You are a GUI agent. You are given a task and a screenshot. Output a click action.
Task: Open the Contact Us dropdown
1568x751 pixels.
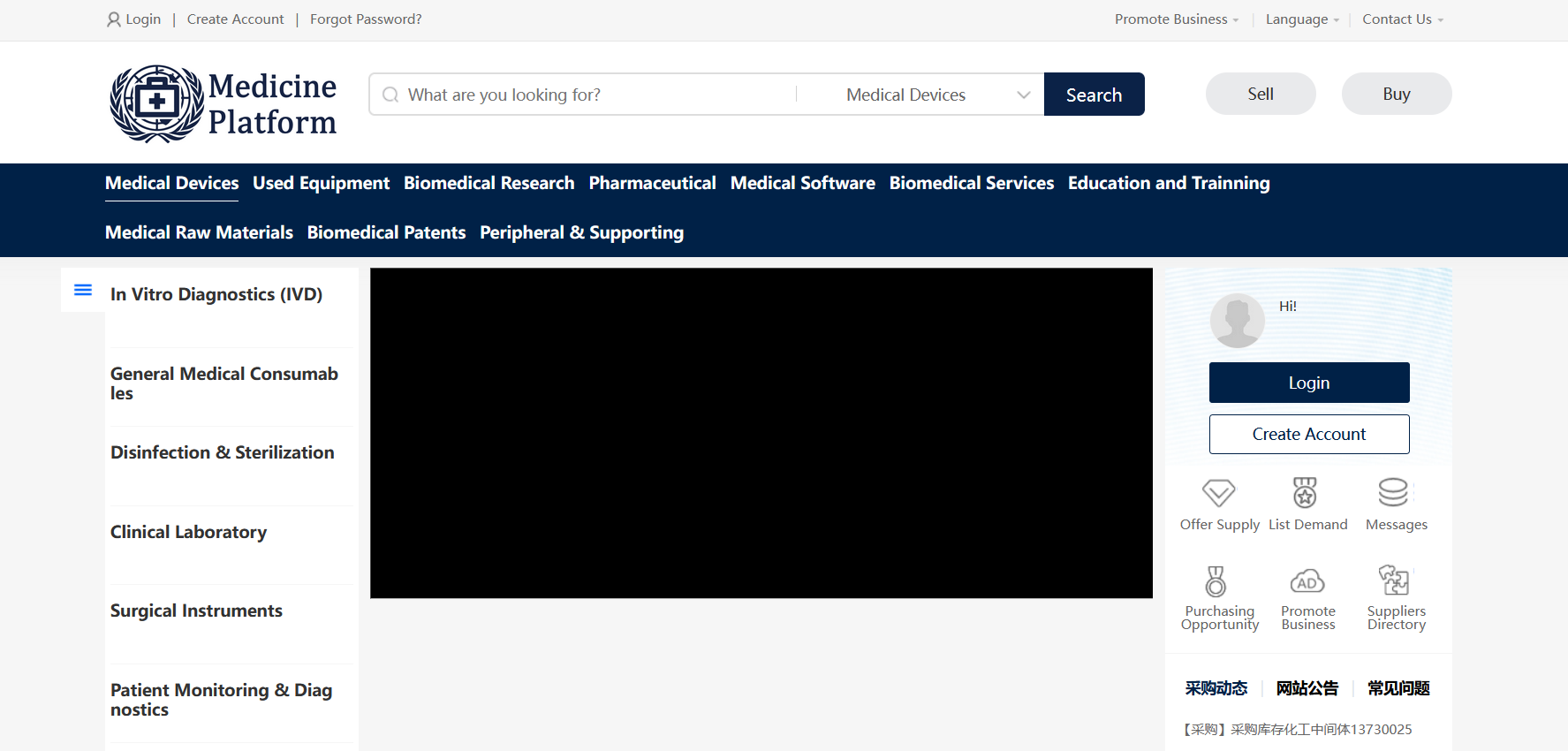point(1402,19)
